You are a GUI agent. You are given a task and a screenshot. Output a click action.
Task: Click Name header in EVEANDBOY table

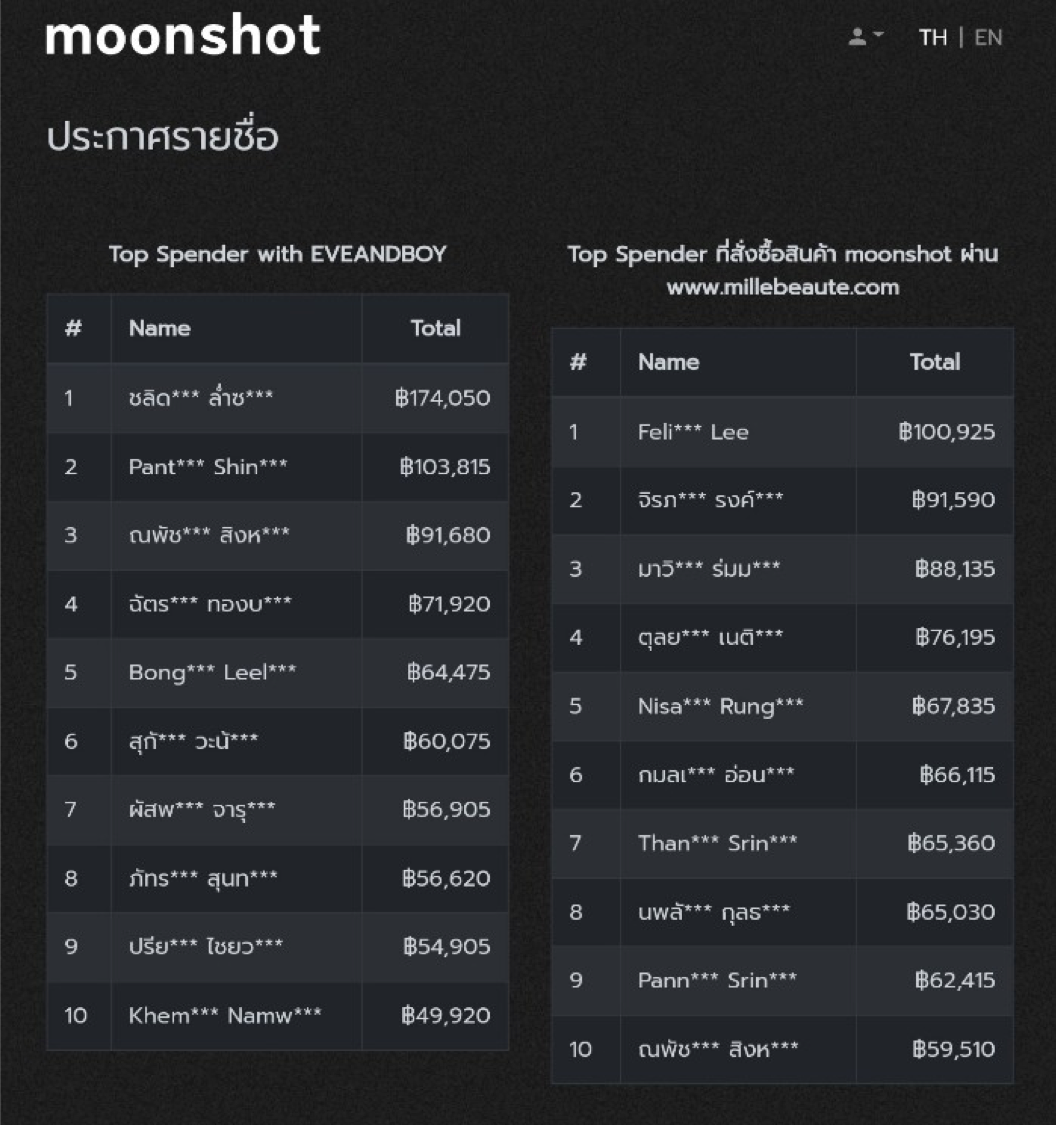pyautogui.click(x=159, y=329)
